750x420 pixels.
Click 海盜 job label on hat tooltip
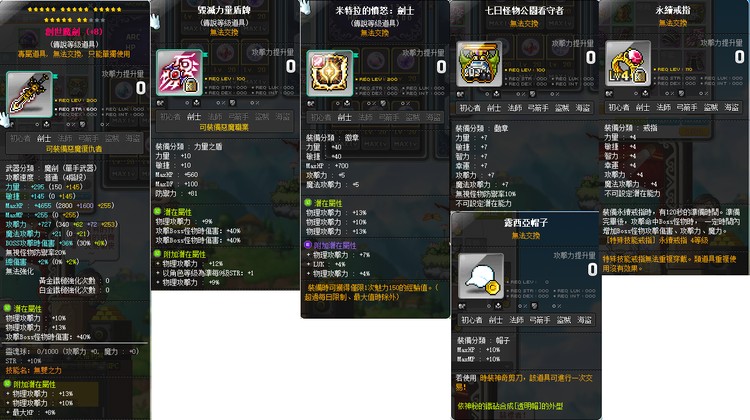[584, 320]
